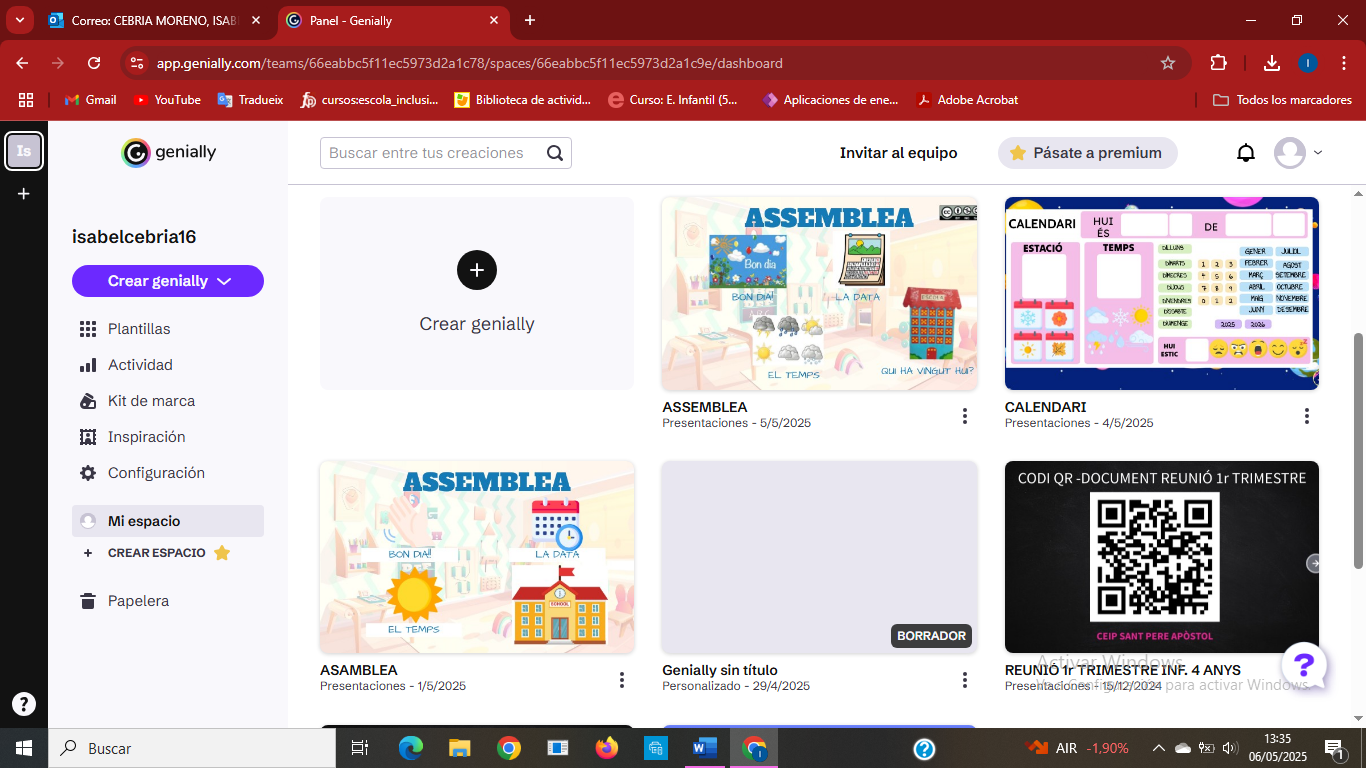Screen dimensions: 1366x768
Task: Open more options for Genially sin título
Action: pyautogui.click(x=965, y=680)
